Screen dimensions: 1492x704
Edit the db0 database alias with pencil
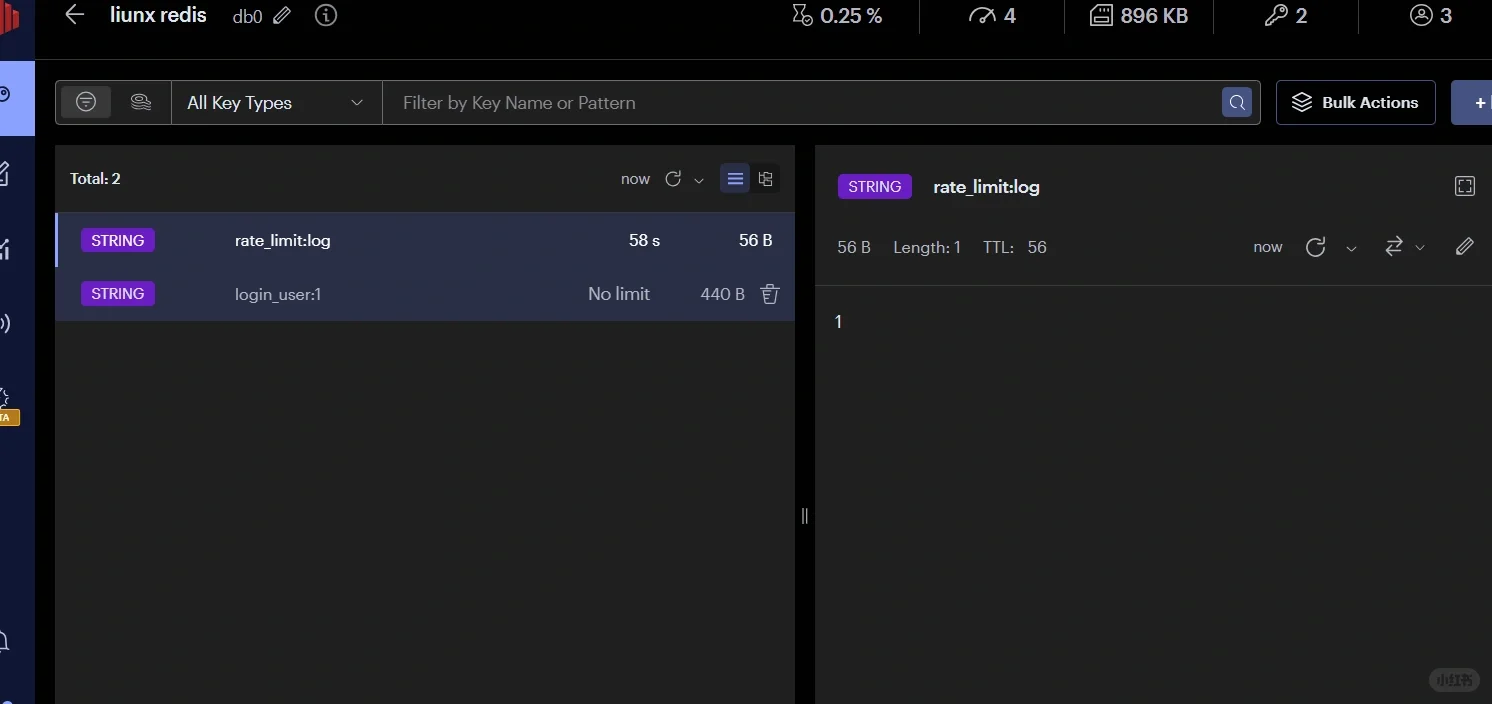pyautogui.click(x=283, y=16)
